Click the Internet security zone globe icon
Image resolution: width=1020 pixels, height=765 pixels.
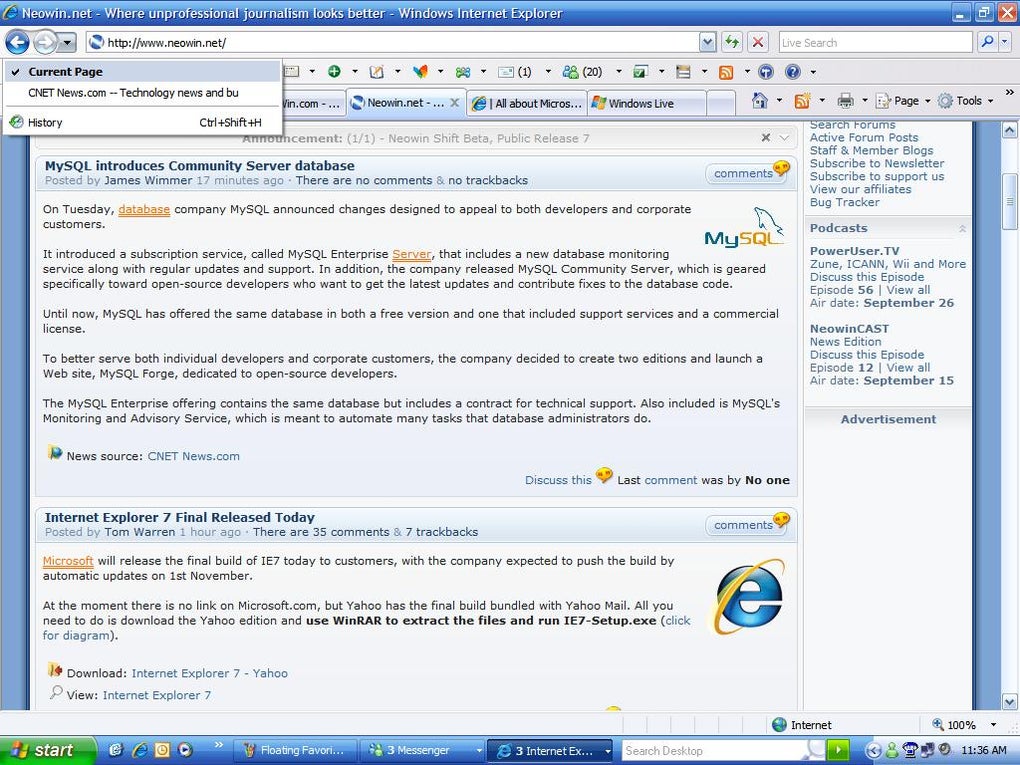(x=779, y=725)
